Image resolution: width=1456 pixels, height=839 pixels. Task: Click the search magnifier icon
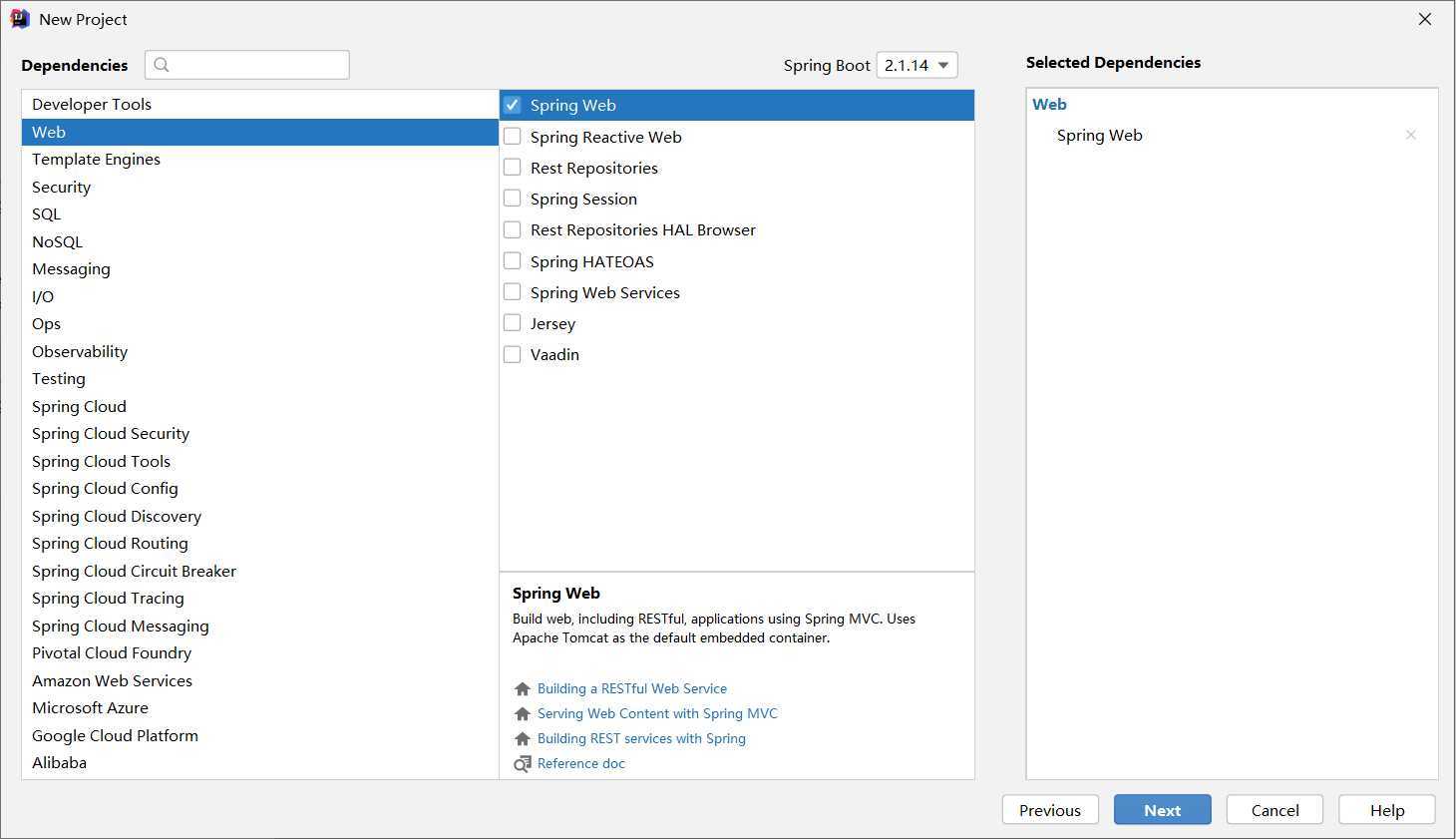[162, 65]
